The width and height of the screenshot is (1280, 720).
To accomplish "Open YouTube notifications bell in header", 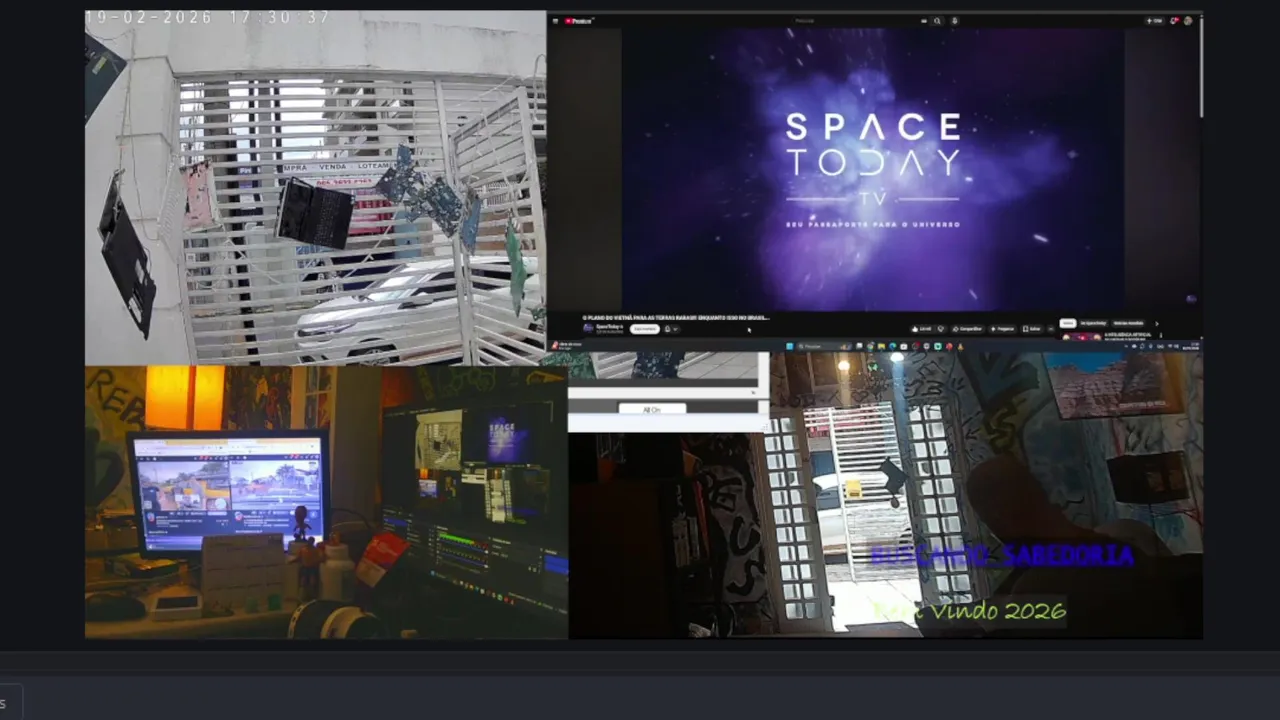I will coord(1174,20).
